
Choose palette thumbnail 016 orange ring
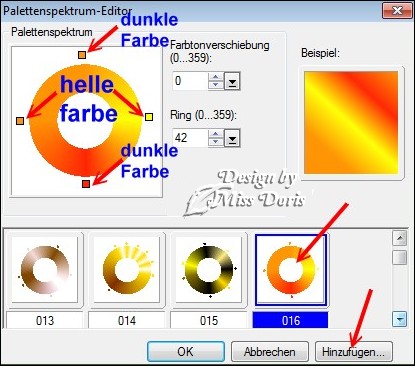coord(291,269)
